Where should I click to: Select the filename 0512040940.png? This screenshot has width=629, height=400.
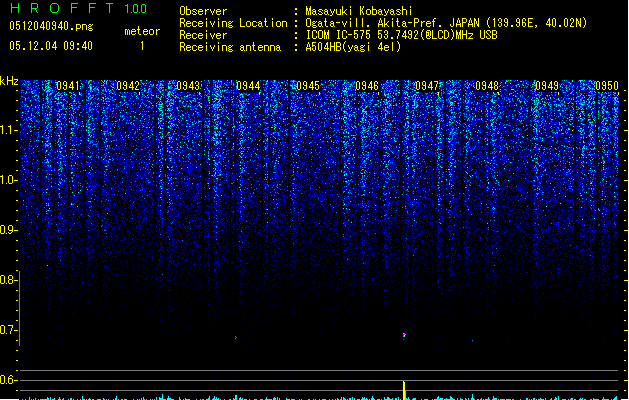pos(51,26)
